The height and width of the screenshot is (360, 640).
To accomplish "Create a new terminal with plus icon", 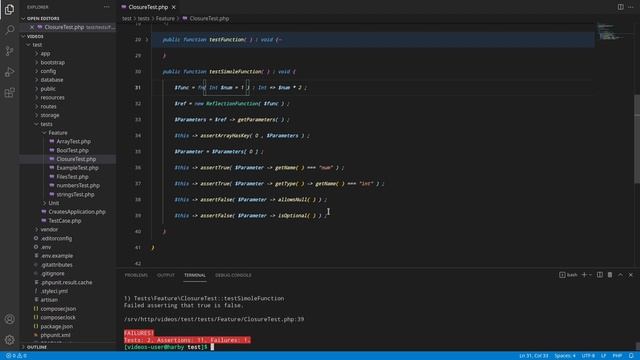I will tap(584, 275).
